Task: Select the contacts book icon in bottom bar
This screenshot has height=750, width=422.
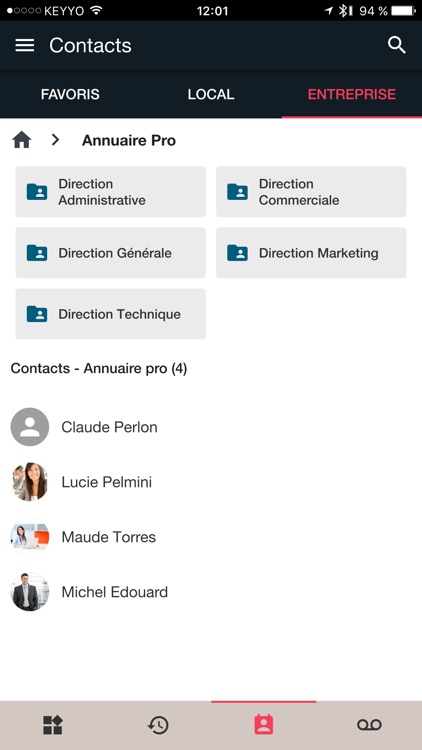Action: click(x=264, y=725)
